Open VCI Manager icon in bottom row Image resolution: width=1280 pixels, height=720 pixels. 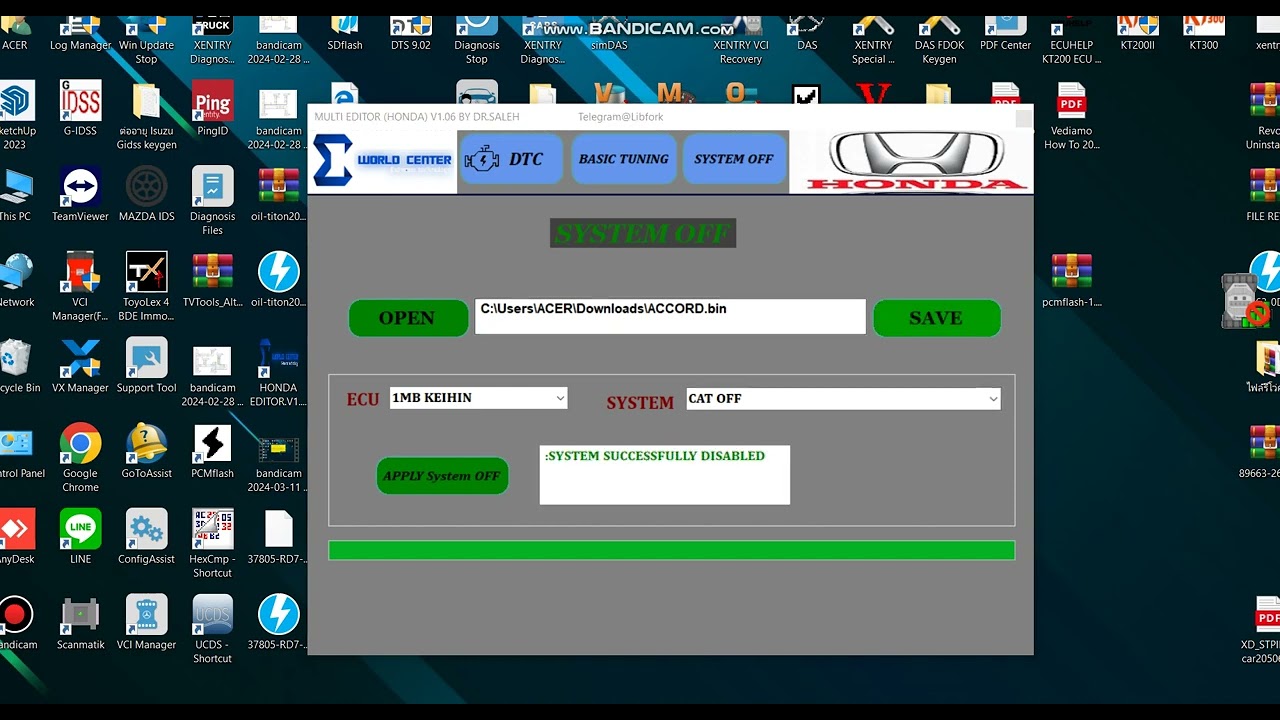pyautogui.click(x=147, y=623)
